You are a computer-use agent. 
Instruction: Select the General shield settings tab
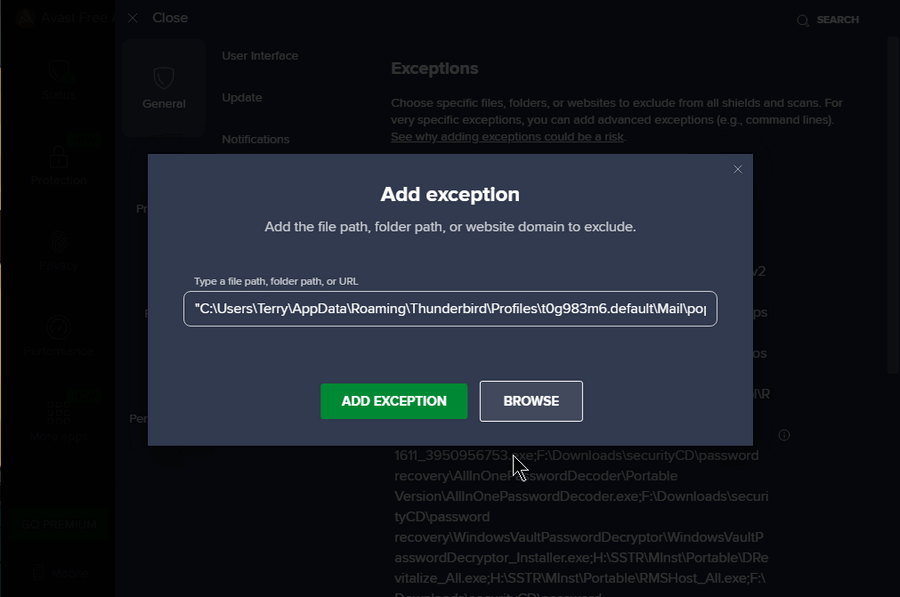point(164,88)
